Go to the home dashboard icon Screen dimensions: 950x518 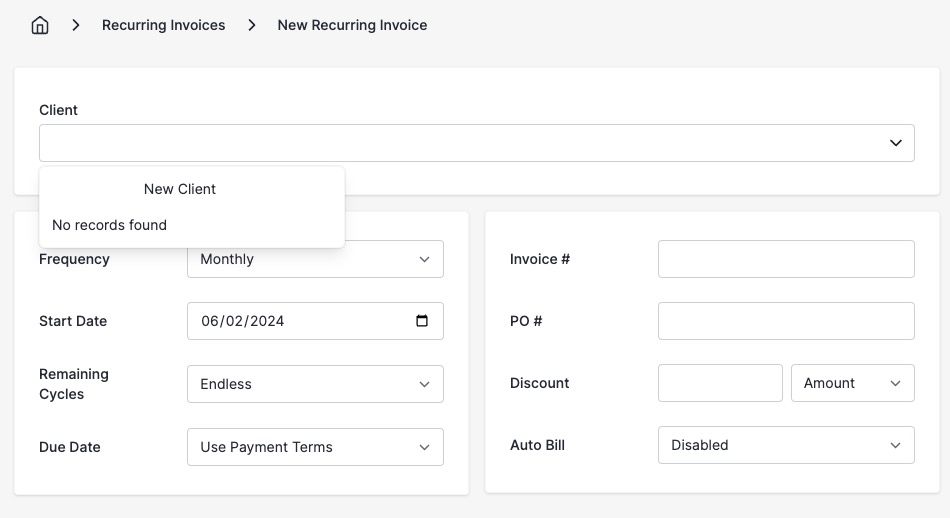pyautogui.click(x=40, y=25)
